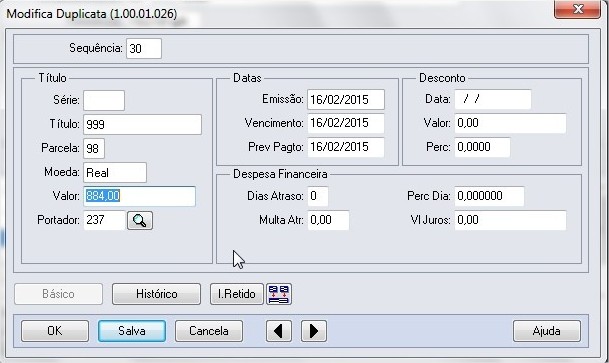Image resolution: width=609 pixels, height=363 pixels.
Task: Go to previous record with left arrow
Action: pyautogui.click(x=279, y=331)
